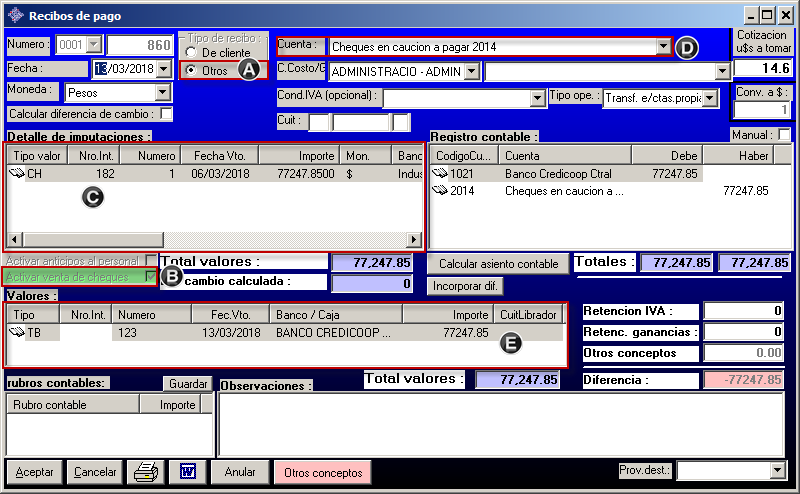
Task: Select the 'Otros' receipt type option
Action: (190, 71)
